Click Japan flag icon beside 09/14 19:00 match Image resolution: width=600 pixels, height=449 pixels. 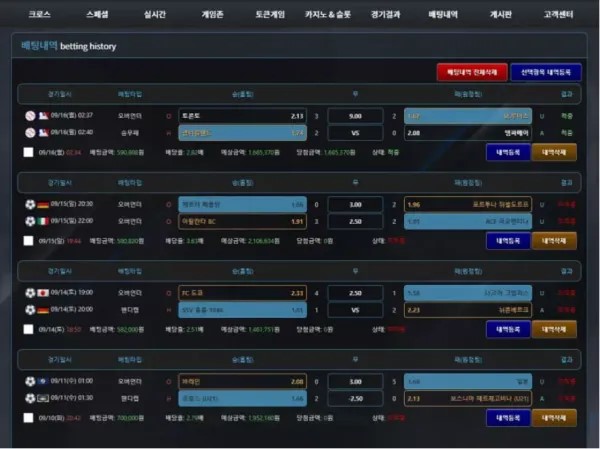click(x=42, y=292)
